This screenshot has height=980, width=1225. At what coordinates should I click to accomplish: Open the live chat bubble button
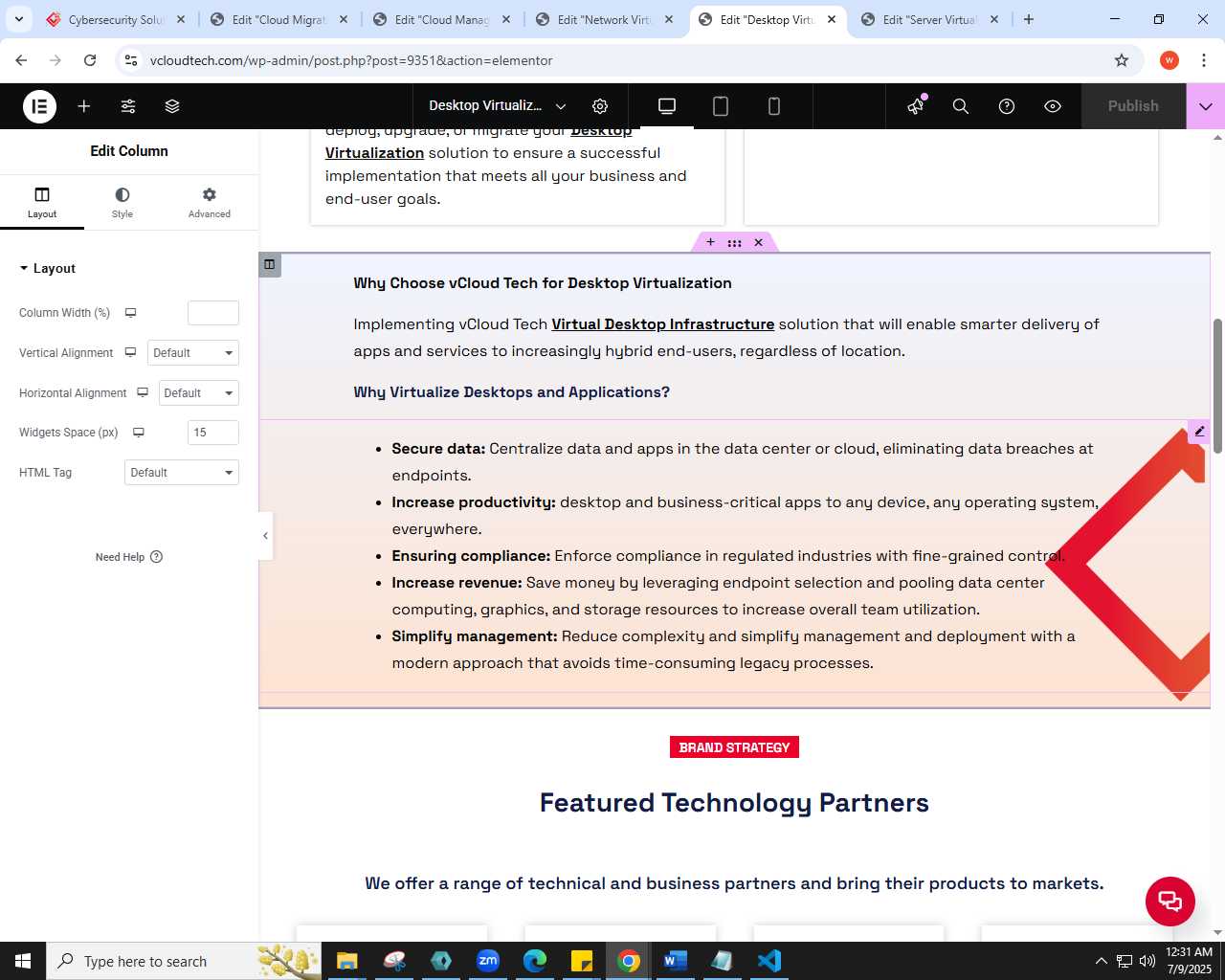tap(1170, 901)
